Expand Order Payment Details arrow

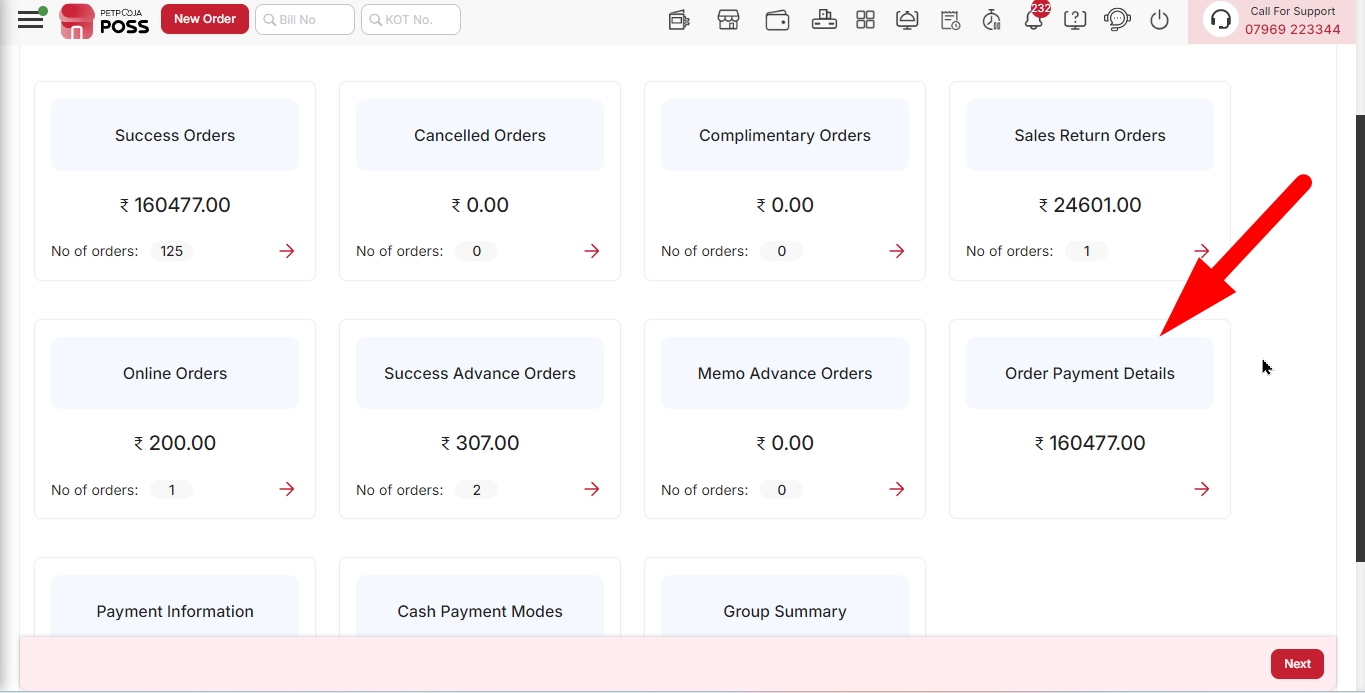[1202, 489]
